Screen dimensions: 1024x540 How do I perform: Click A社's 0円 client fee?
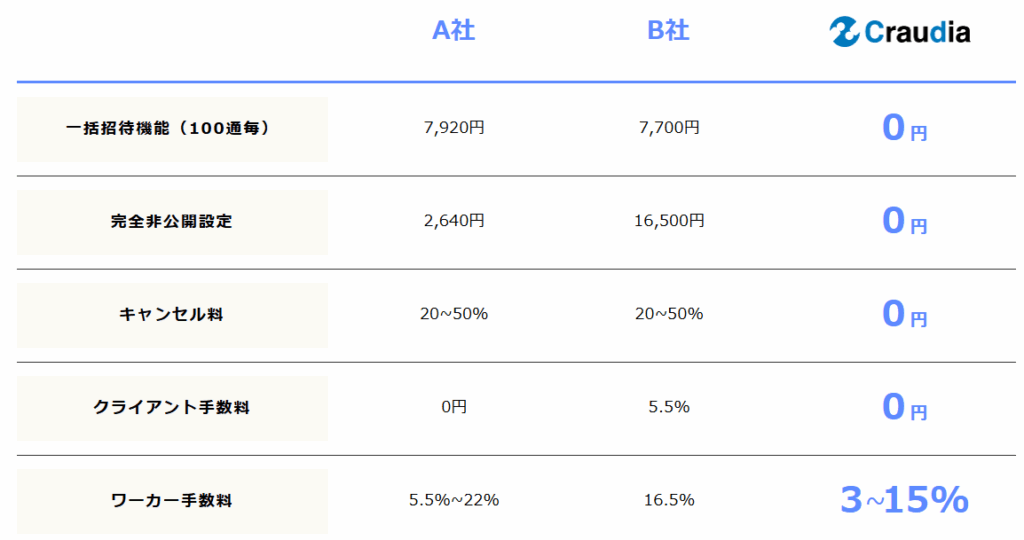454,407
